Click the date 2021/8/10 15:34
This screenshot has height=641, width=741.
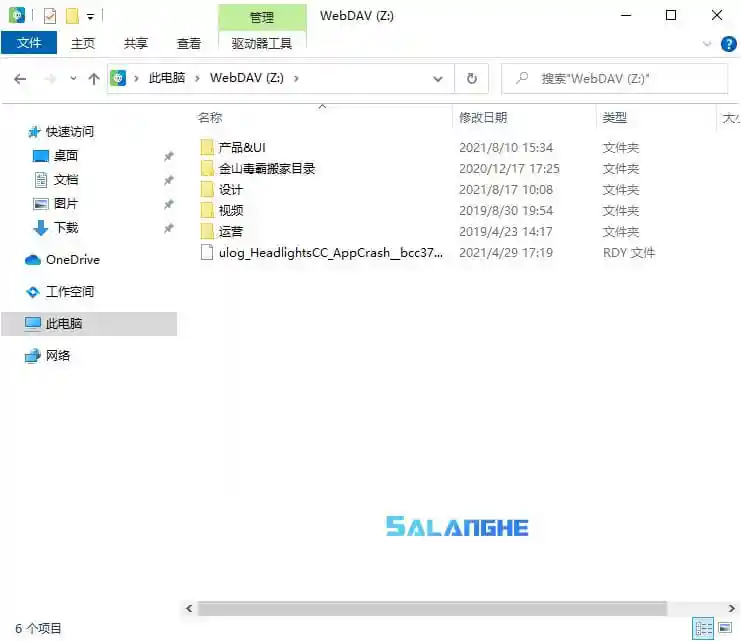coord(506,148)
